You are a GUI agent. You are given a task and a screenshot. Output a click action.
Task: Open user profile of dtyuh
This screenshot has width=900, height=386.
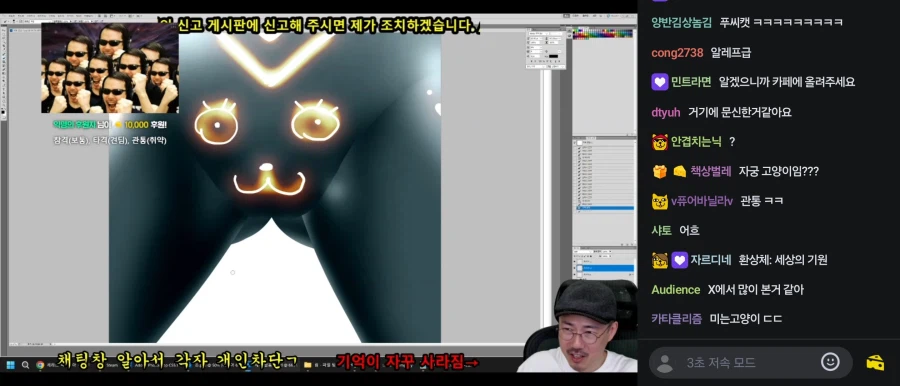coord(665,112)
